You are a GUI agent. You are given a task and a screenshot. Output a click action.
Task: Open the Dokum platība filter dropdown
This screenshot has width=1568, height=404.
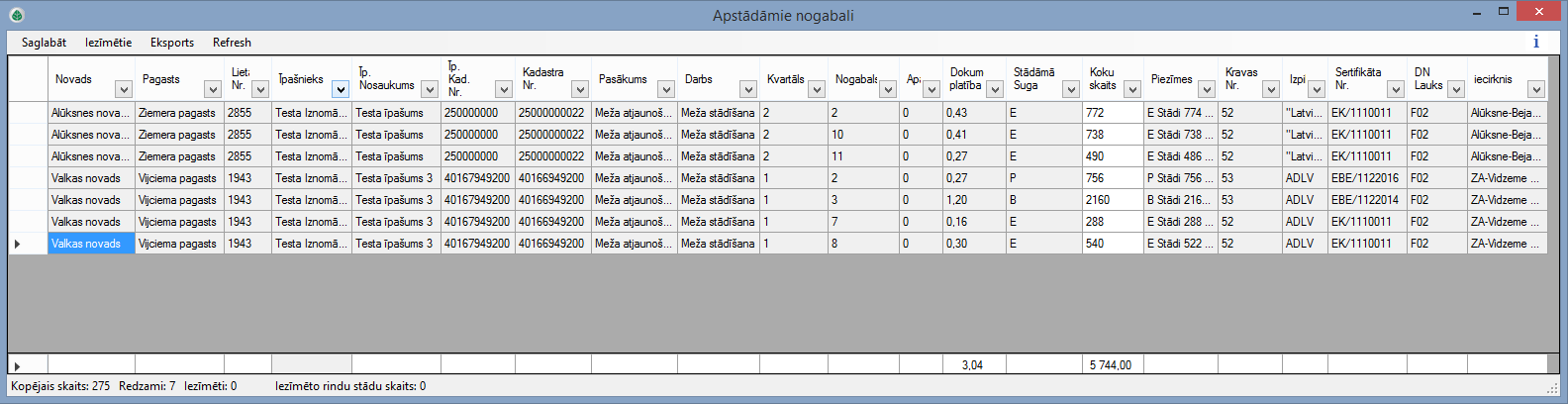coord(995,89)
